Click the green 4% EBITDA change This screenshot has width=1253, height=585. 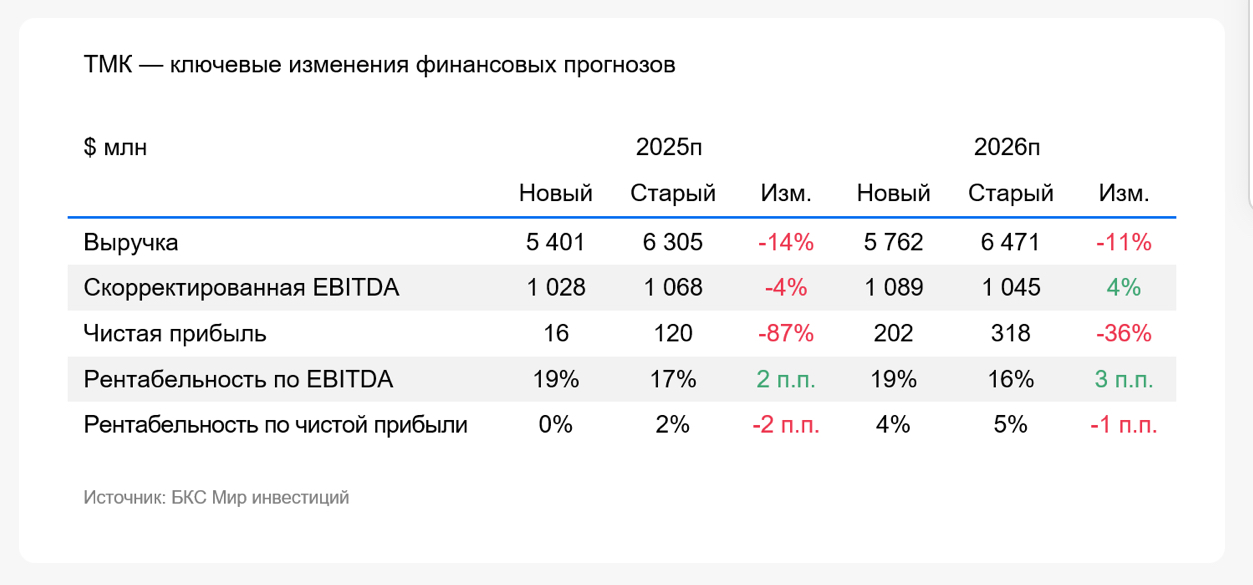(x=1123, y=288)
